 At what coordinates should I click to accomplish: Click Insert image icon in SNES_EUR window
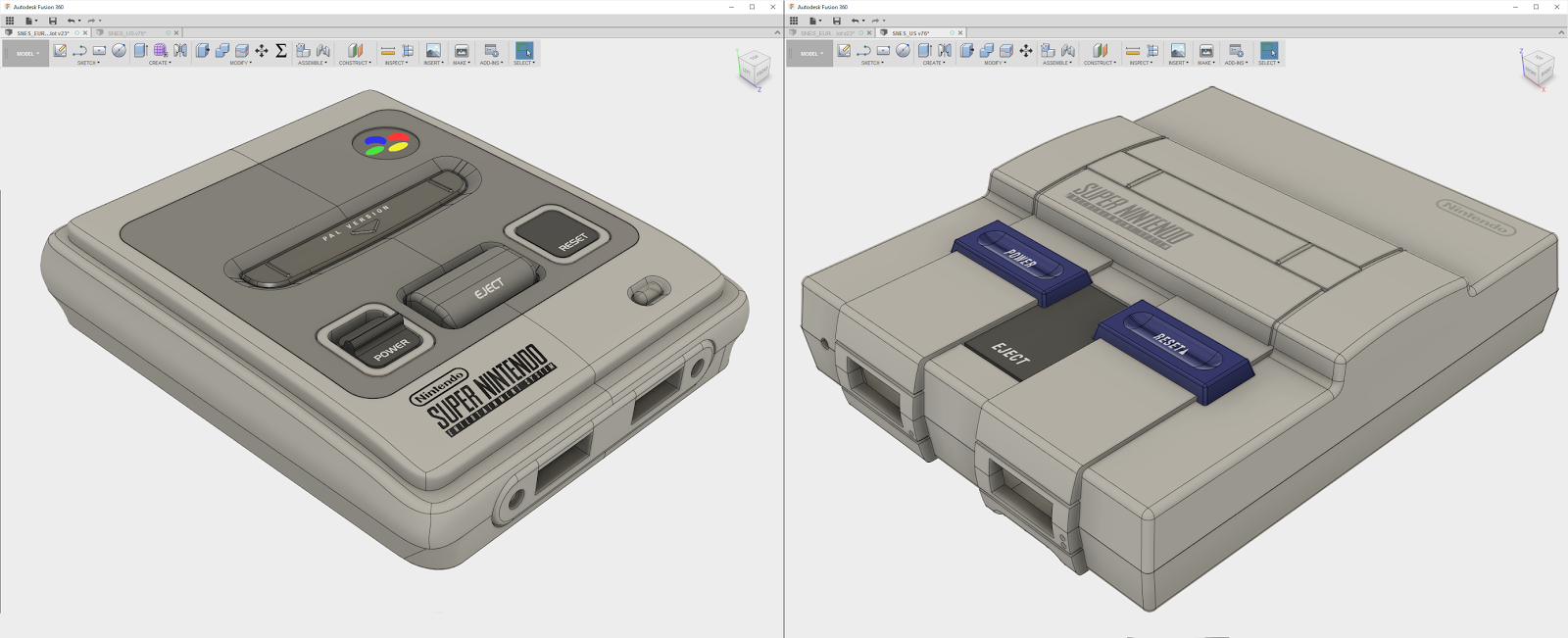(x=433, y=51)
